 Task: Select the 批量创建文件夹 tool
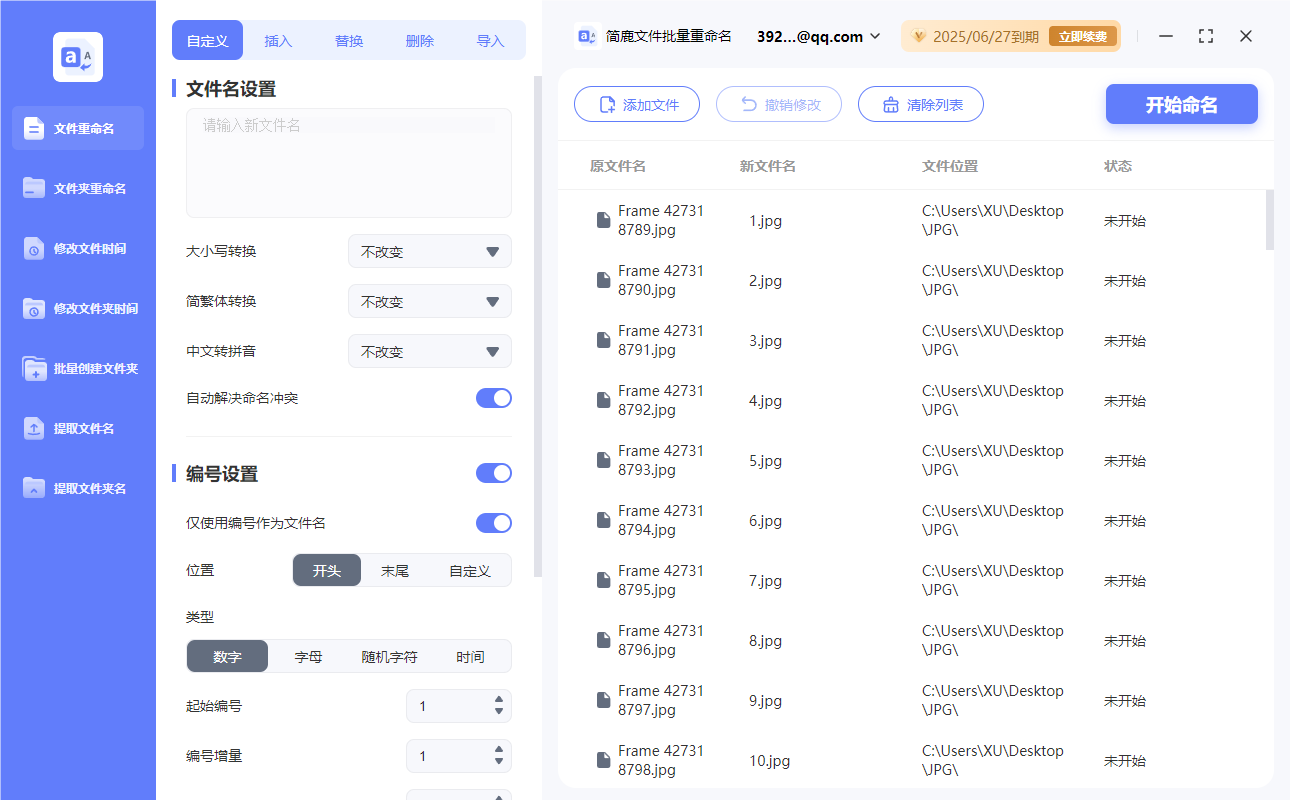tap(77, 368)
